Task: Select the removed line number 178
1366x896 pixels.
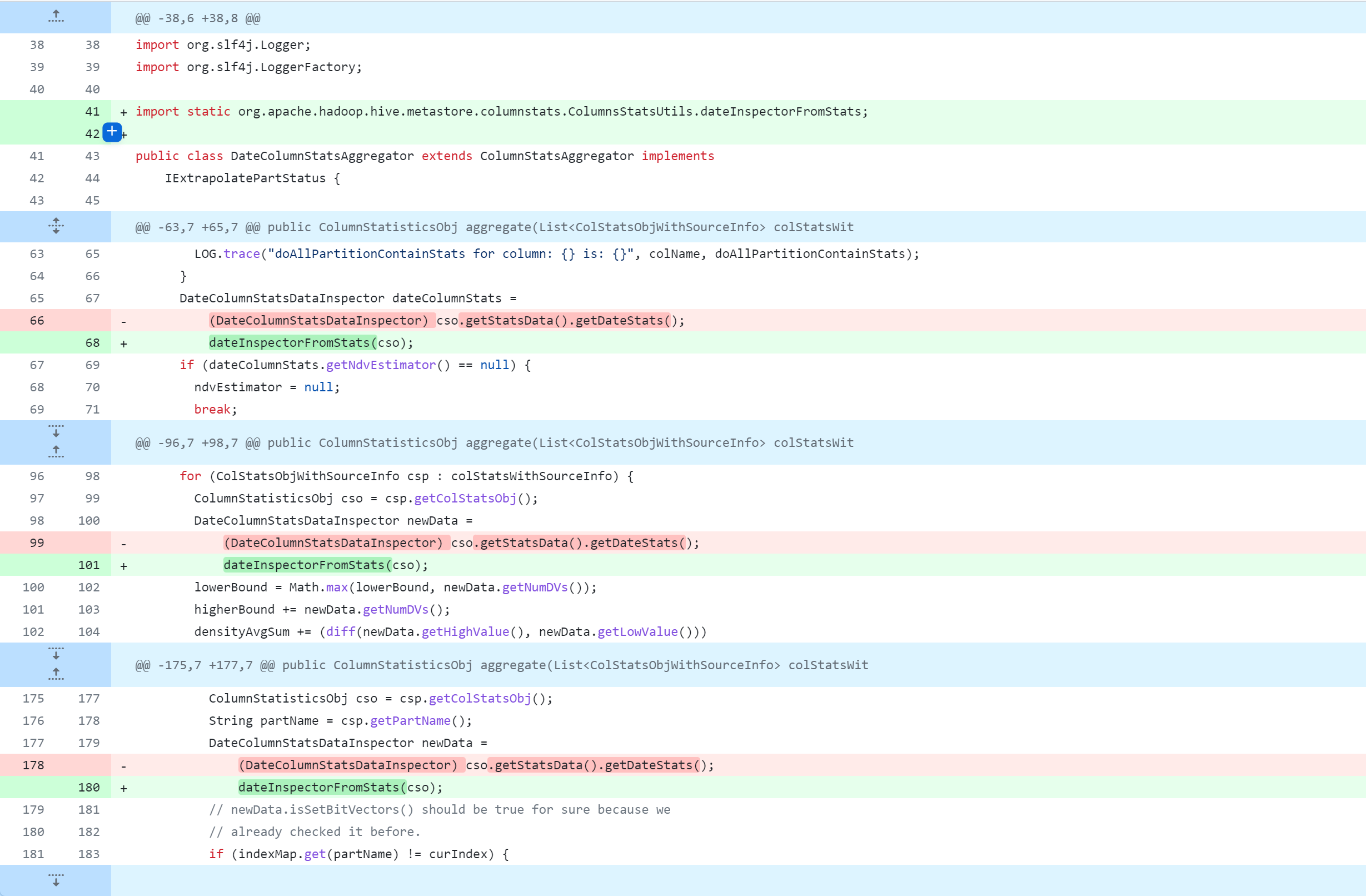Action: (x=33, y=765)
